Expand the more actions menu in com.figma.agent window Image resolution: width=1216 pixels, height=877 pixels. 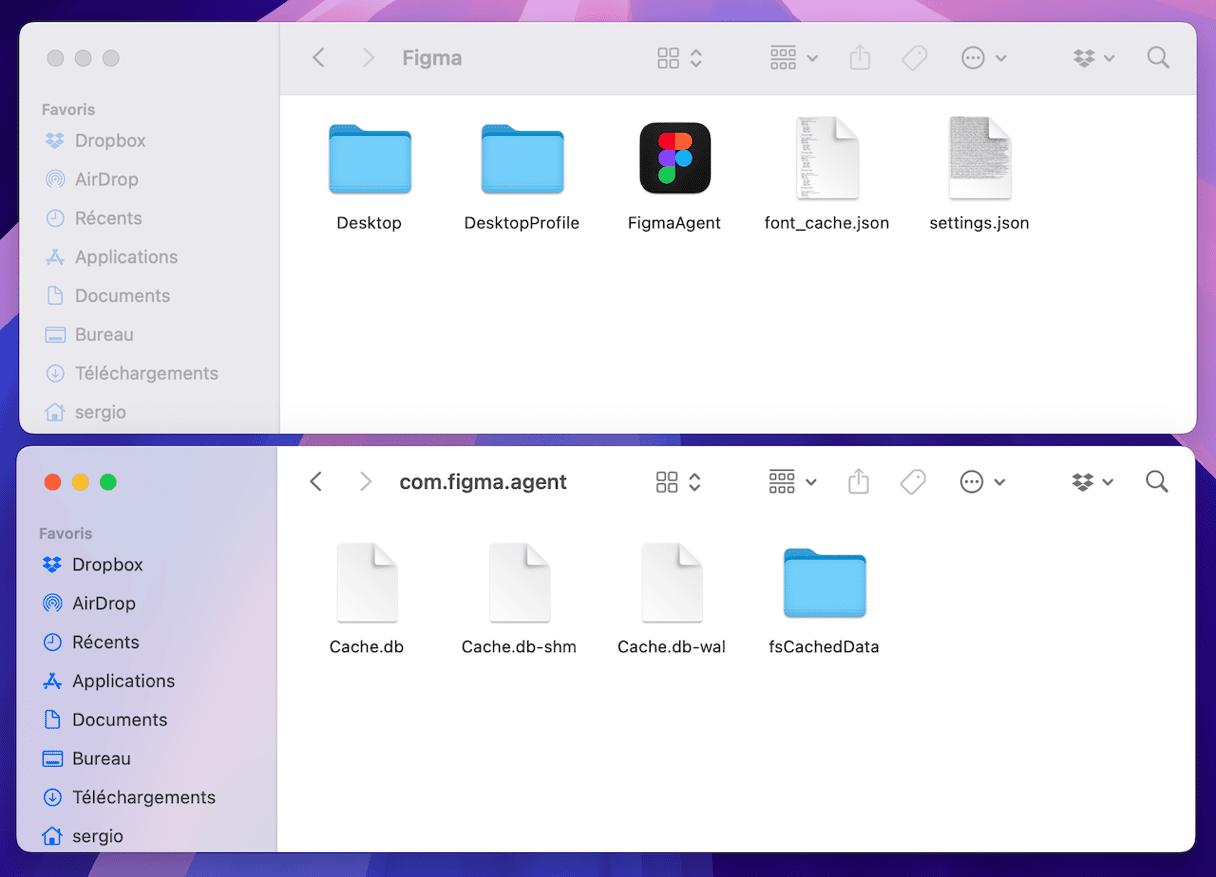click(x=982, y=482)
